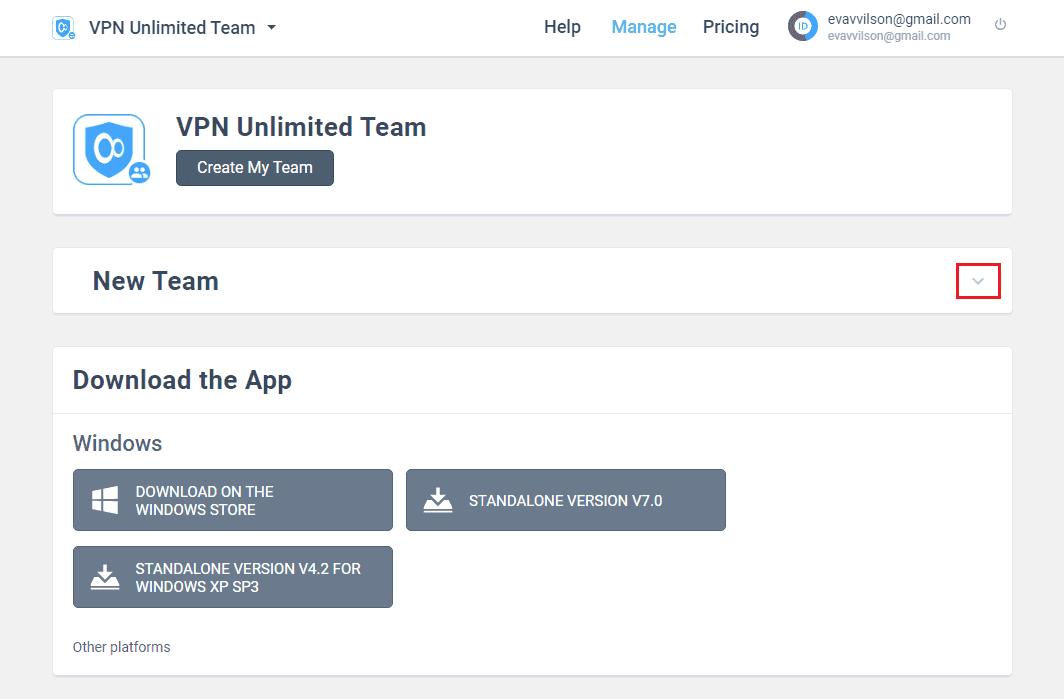Click the New Team heading
1064x699 pixels.
pos(156,281)
